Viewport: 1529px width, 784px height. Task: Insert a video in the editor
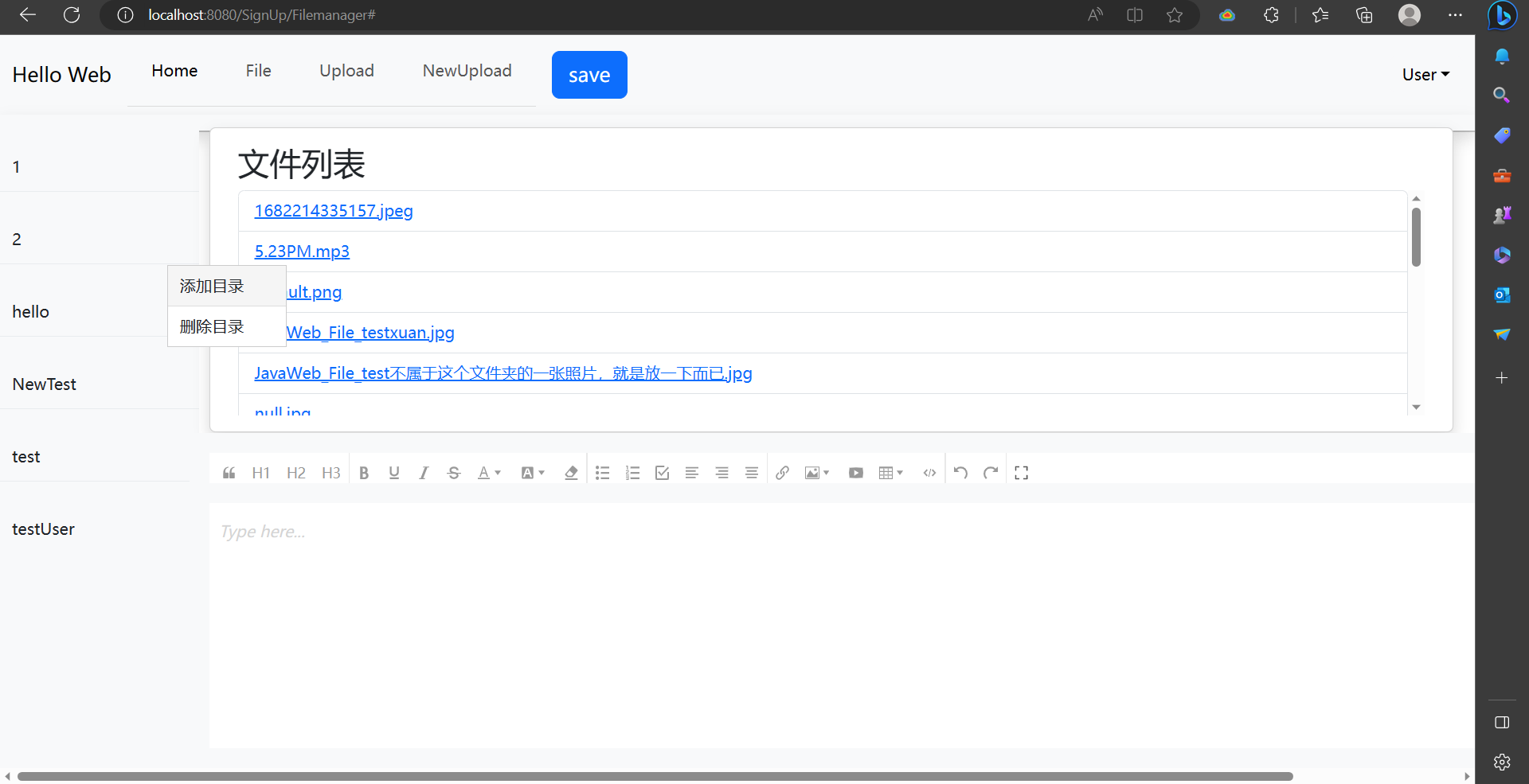856,473
